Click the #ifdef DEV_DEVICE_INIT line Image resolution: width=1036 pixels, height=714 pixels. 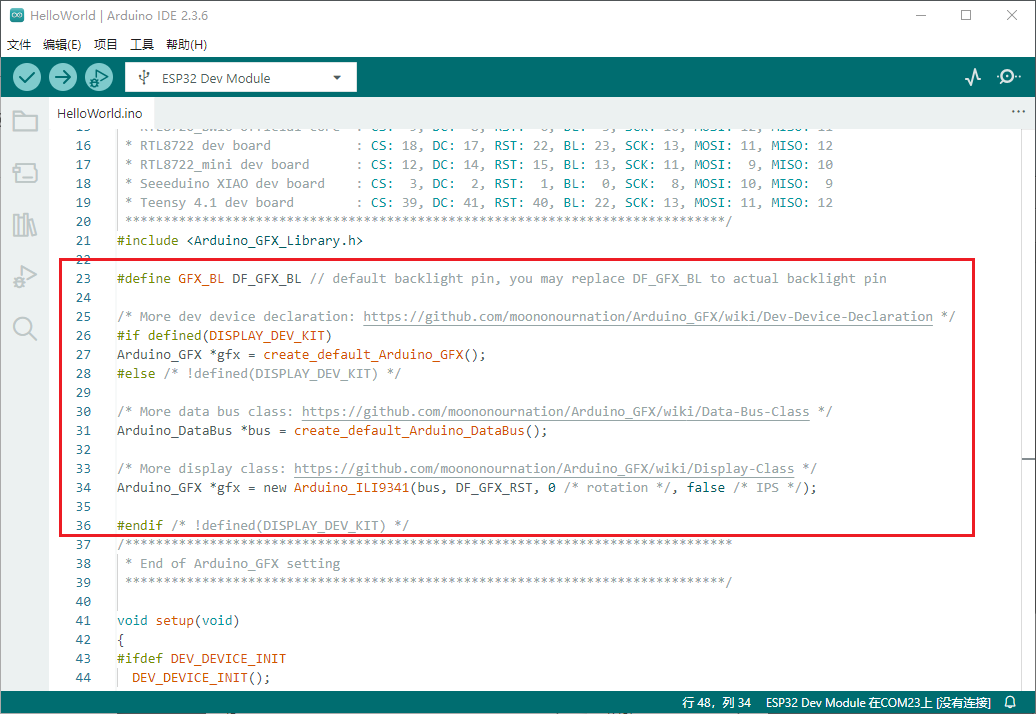(202, 659)
